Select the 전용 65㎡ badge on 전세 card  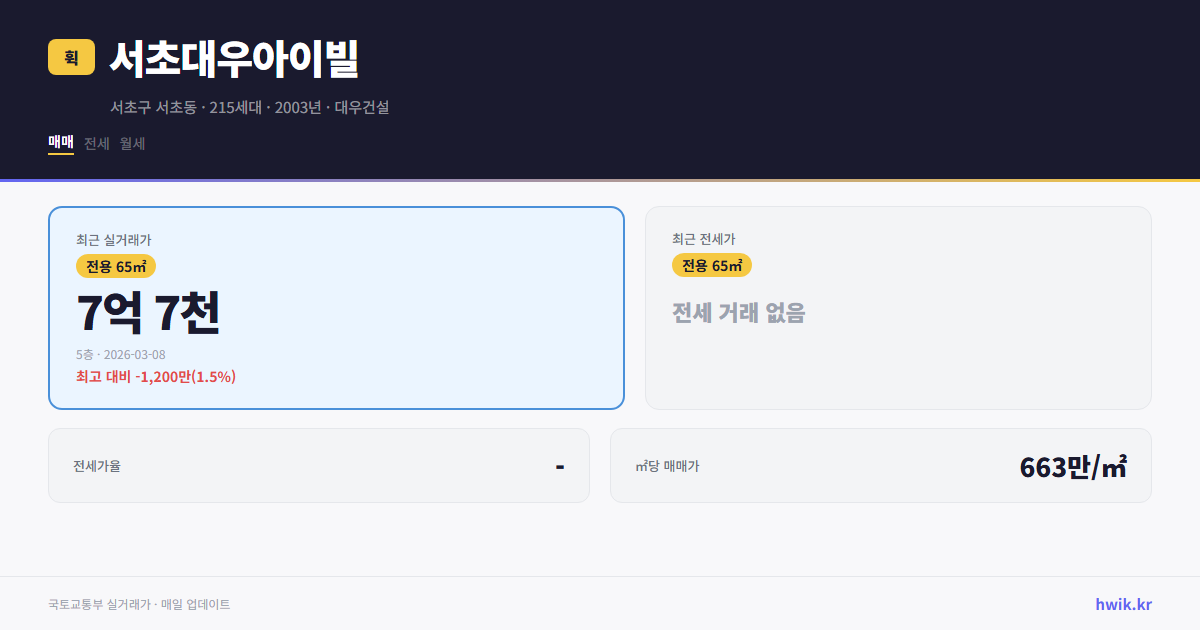[712, 265]
